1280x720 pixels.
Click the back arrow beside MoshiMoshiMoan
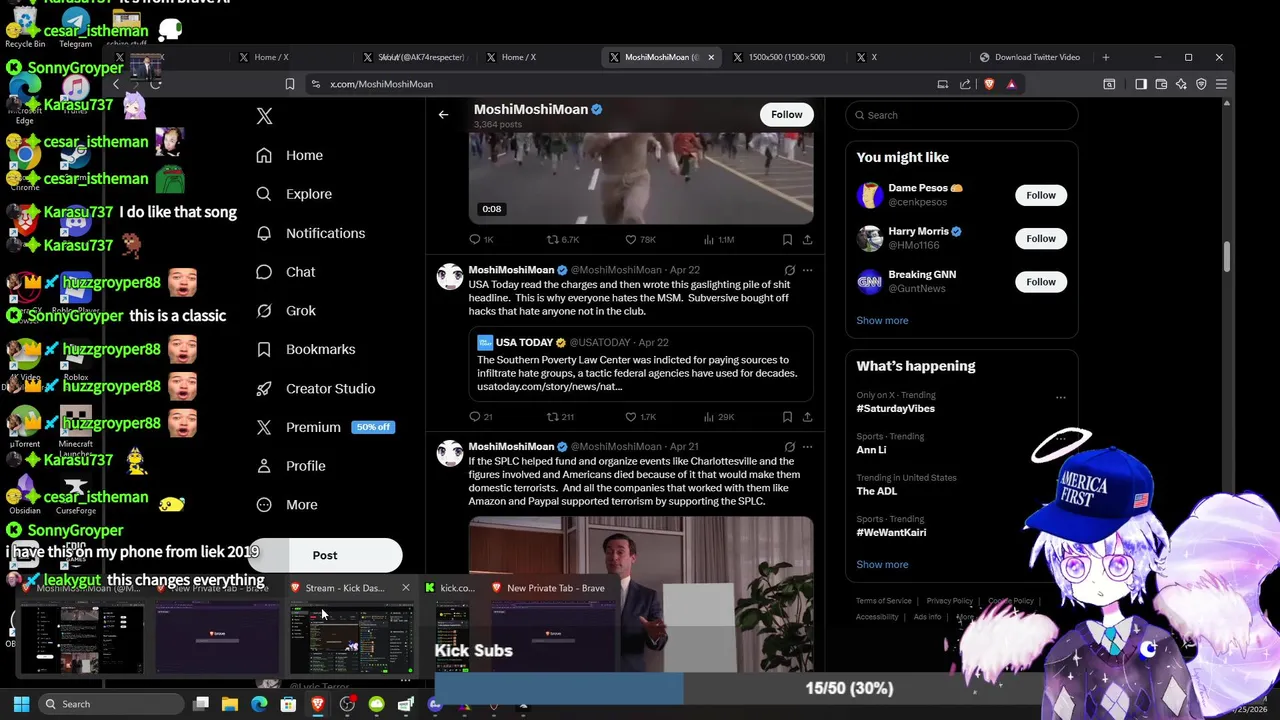[x=443, y=114]
